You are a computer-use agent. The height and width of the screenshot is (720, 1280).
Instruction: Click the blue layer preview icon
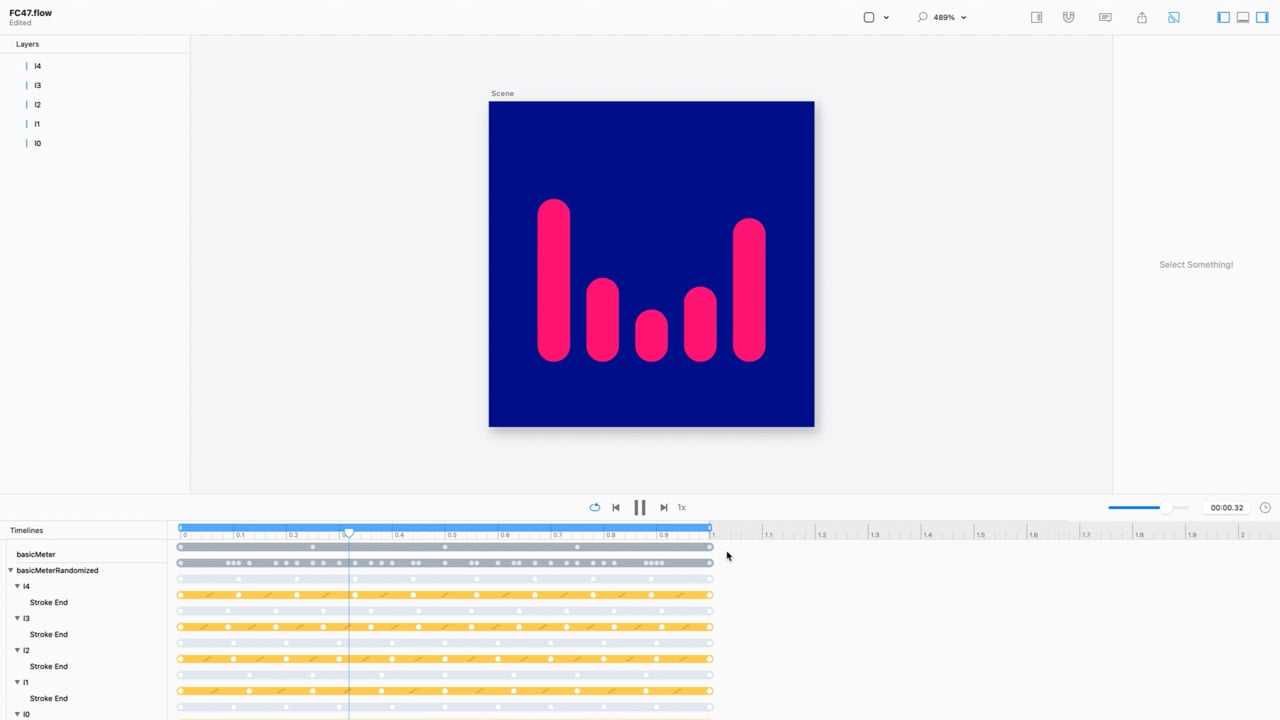1174,17
